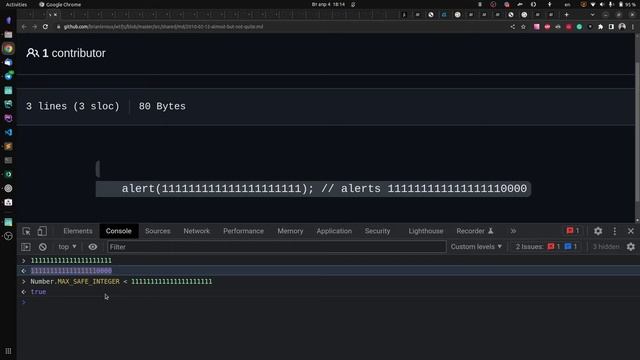Open the Recorder tab in DevTools
The width and height of the screenshot is (640, 360).
[475, 231]
